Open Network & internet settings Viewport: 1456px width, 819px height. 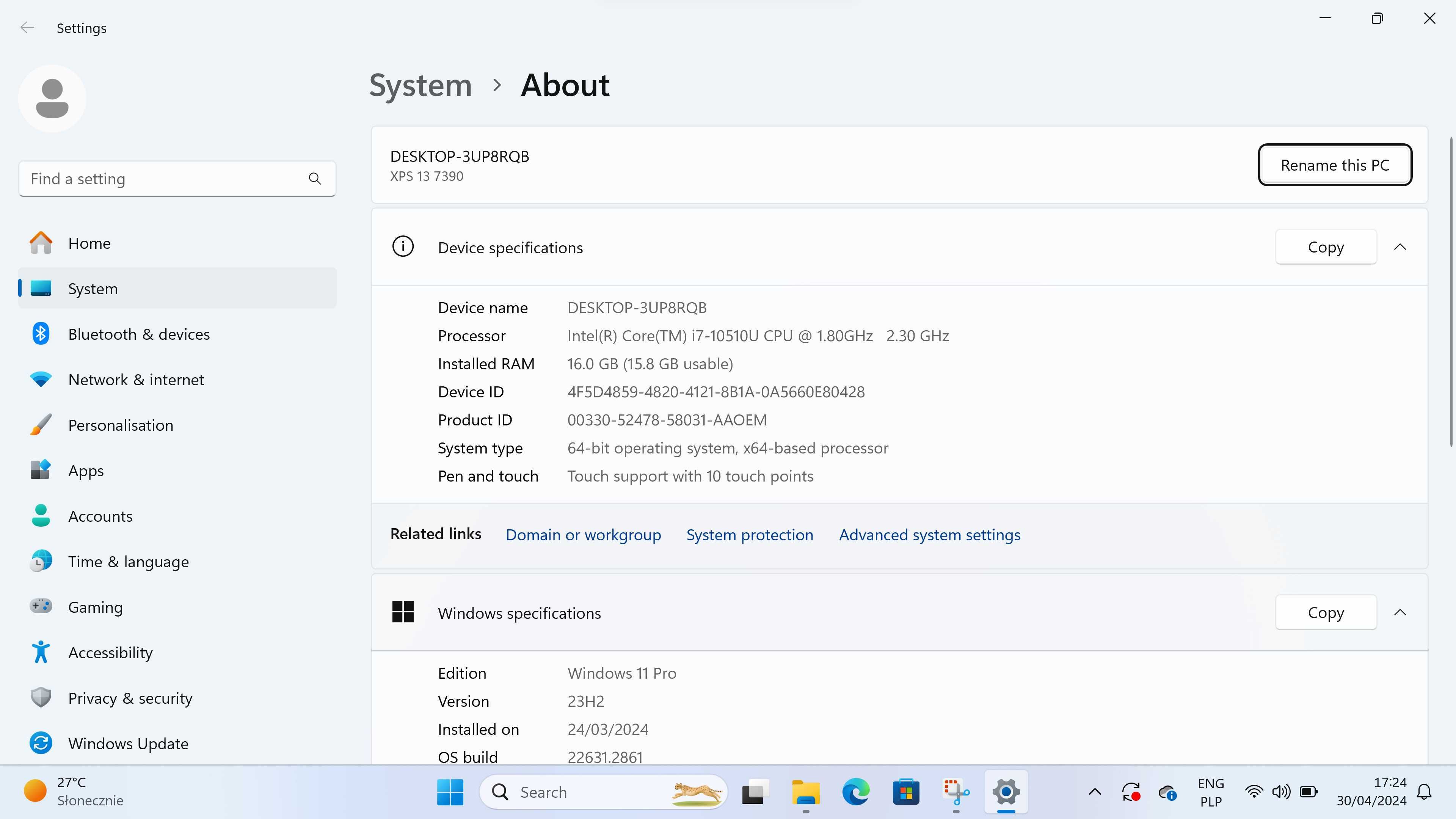coord(177,379)
